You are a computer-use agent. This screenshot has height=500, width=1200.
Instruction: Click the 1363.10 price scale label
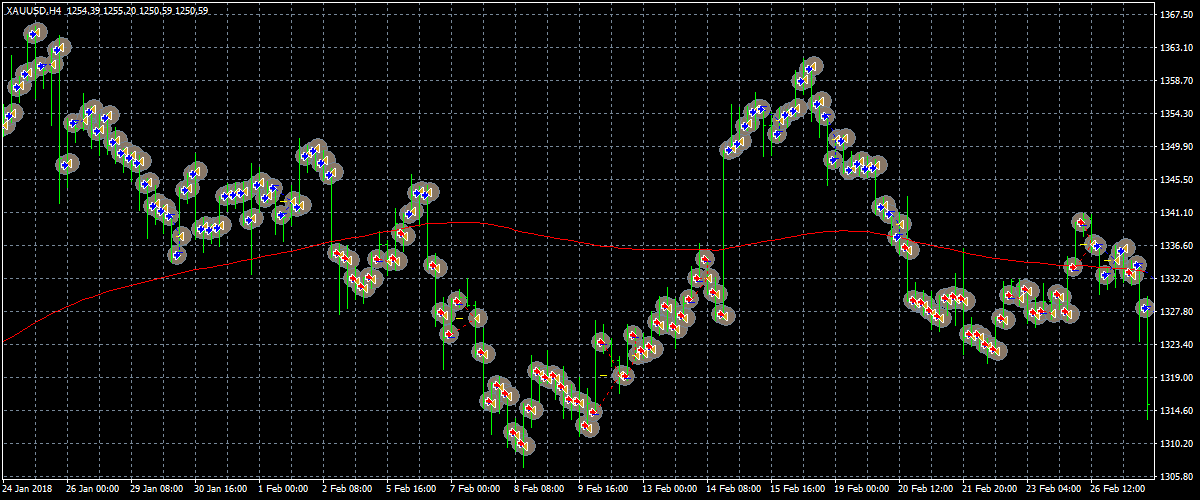pyautogui.click(x=1177, y=48)
